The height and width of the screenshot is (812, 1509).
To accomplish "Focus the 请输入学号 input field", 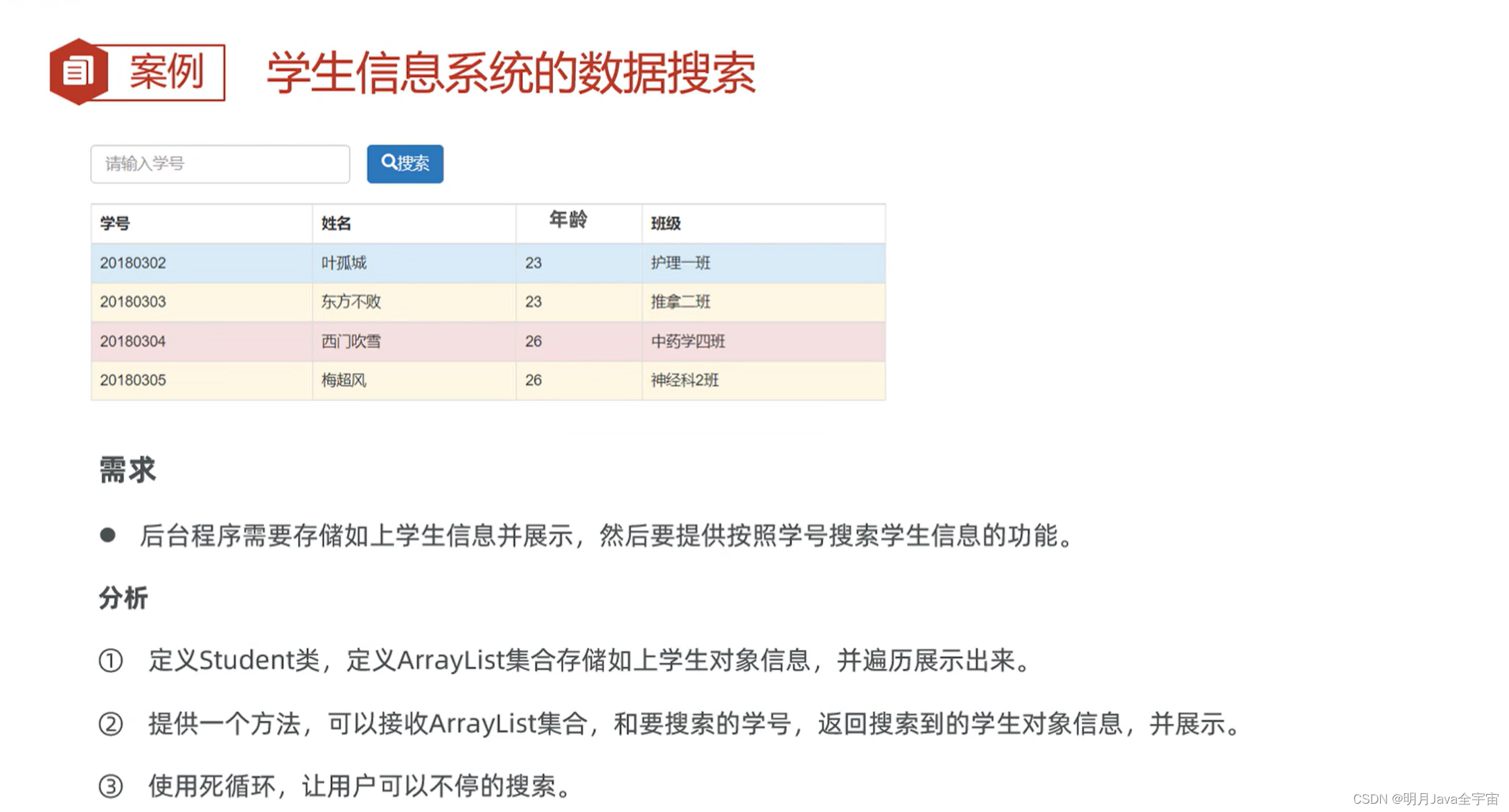I will [x=220, y=164].
